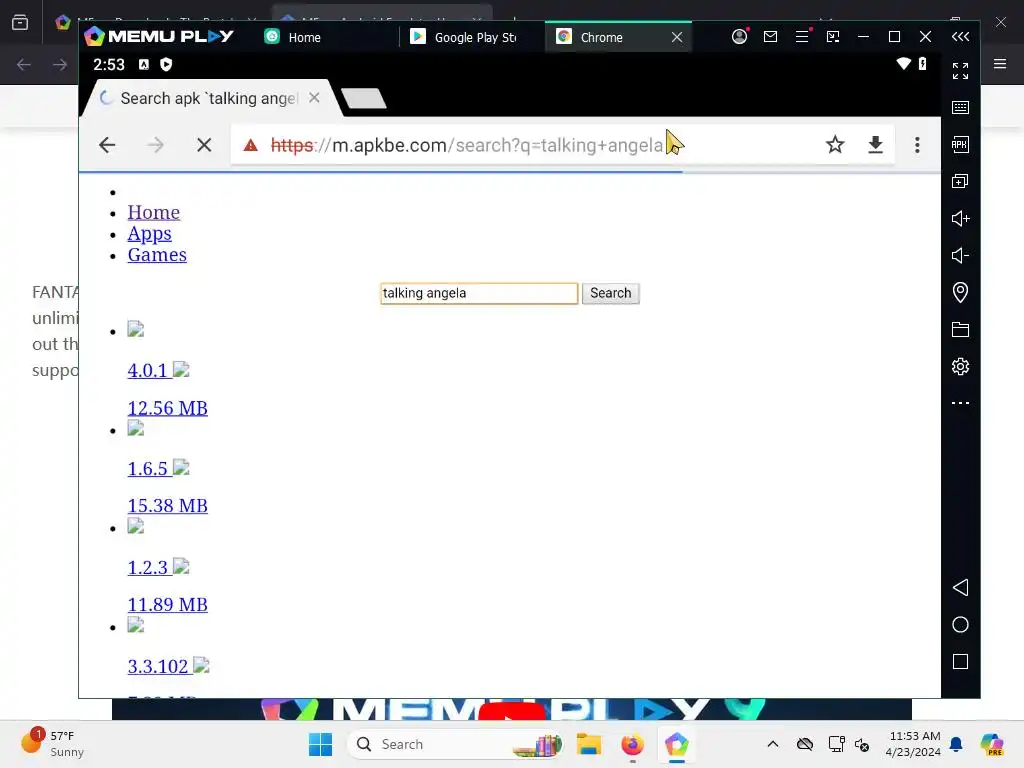The height and width of the screenshot is (768, 1024).
Task: Switch to the Google Play Store tab
Action: (x=465, y=37)
